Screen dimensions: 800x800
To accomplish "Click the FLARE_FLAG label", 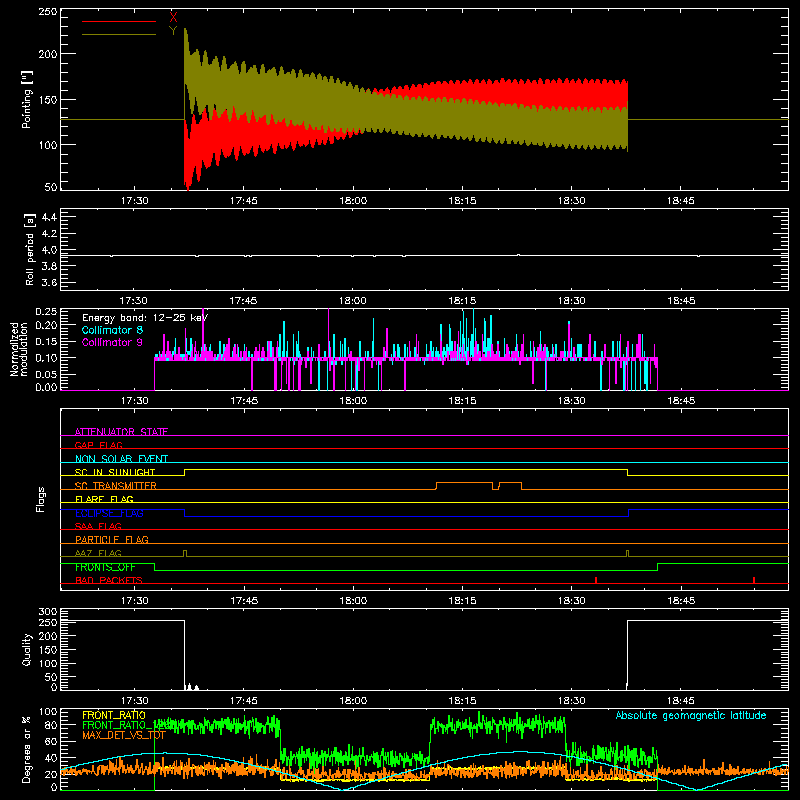I will tap(104, 499).
